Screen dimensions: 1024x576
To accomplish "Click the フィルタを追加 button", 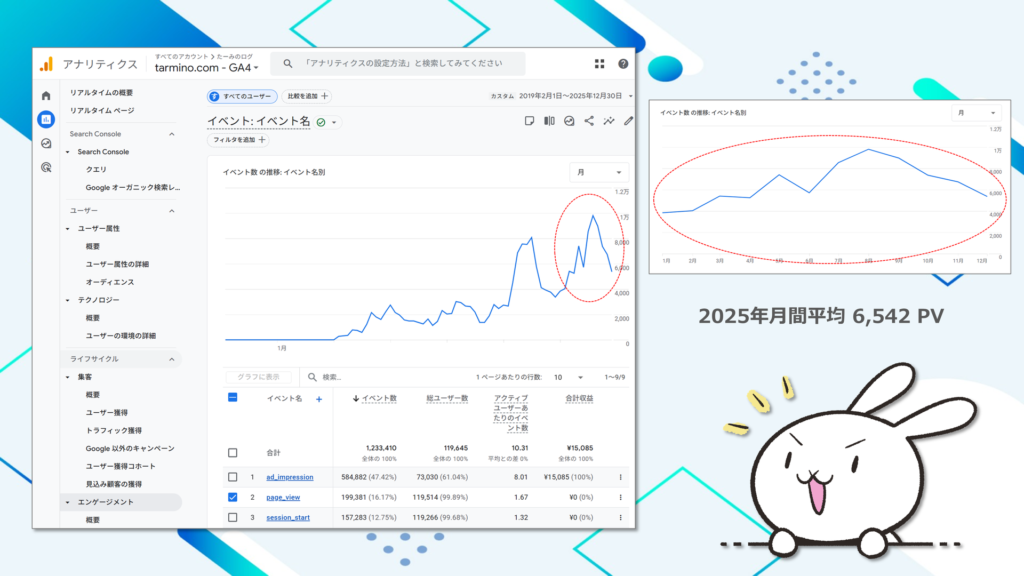I will coord(240,140).
